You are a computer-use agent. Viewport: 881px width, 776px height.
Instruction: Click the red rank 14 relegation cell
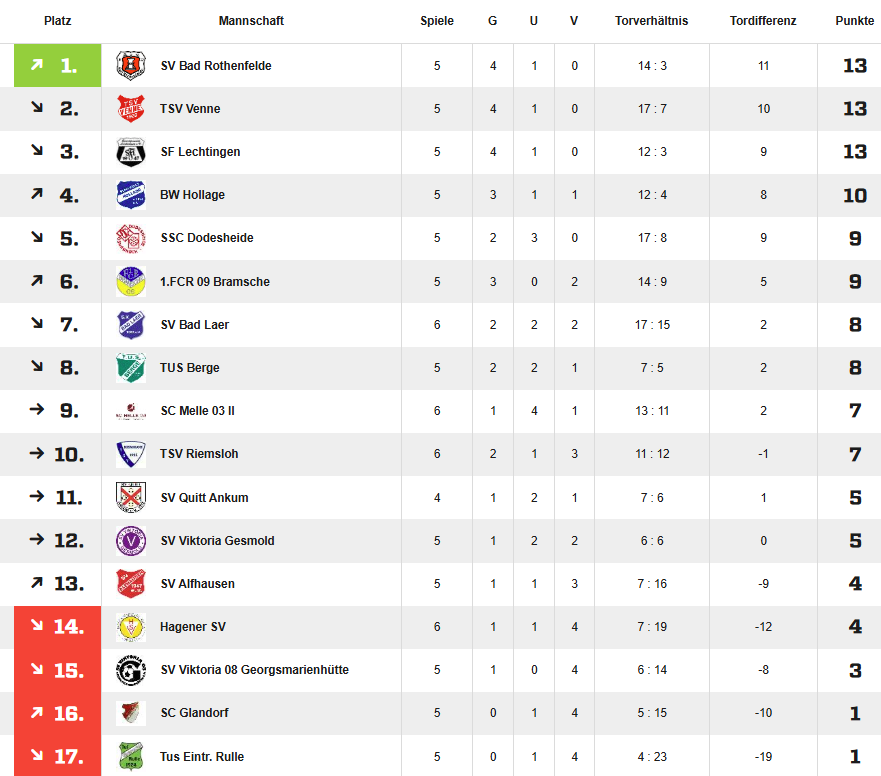tap(57, 627)
